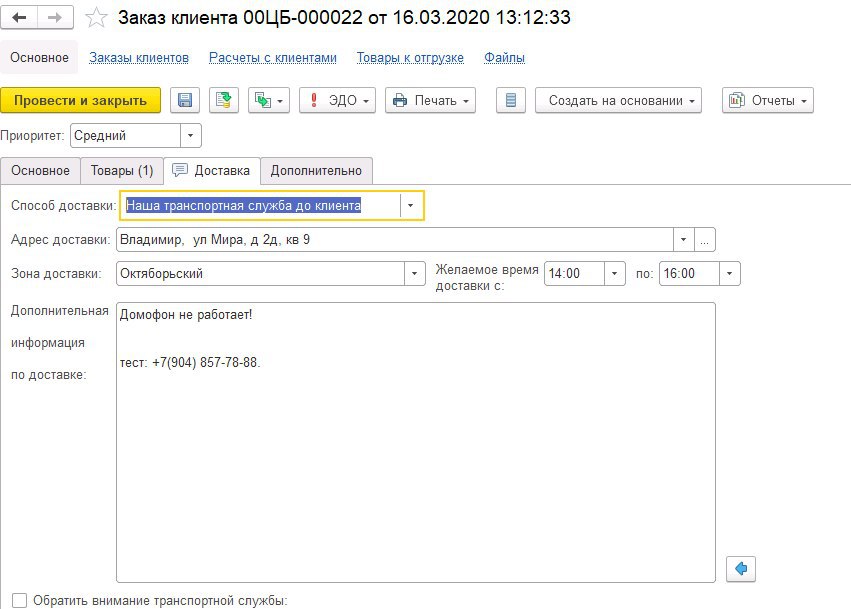Screen dimensions: 851x609
Task: Switch to the Основное form tab
Action: [x=40, y=170]
